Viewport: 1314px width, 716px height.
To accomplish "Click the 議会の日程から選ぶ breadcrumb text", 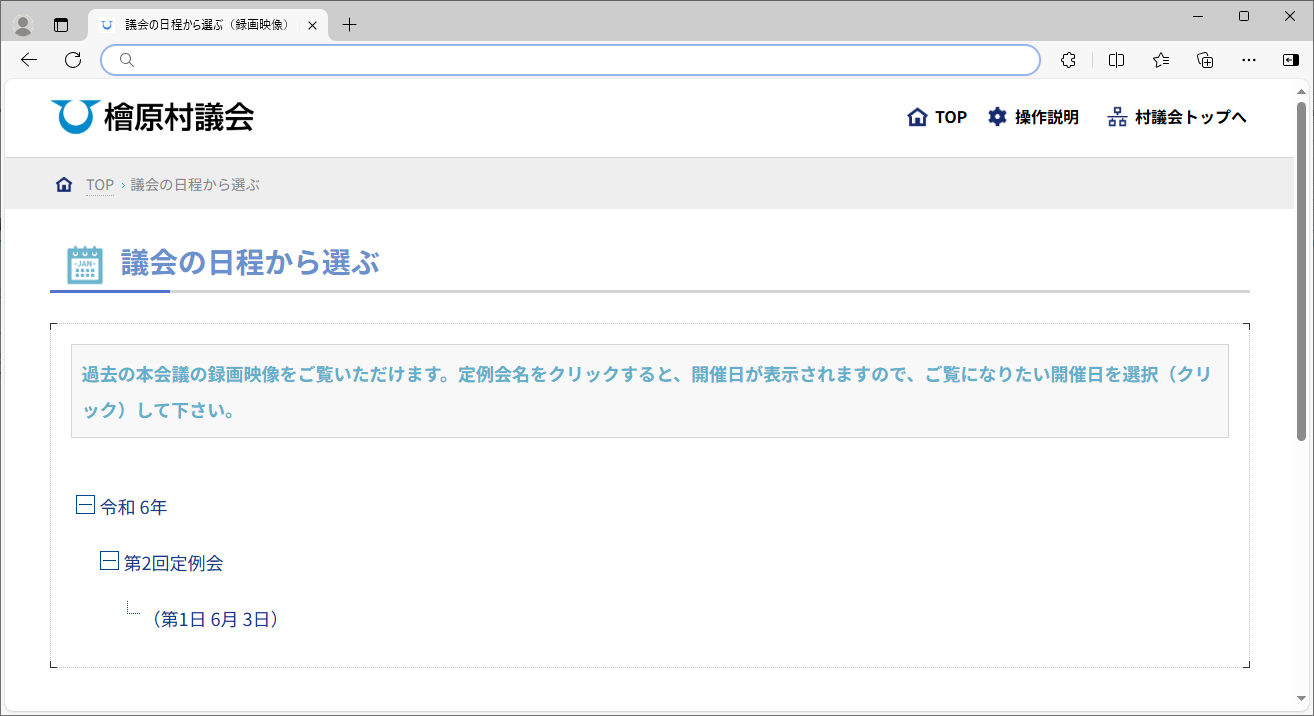I will point(195,185).
